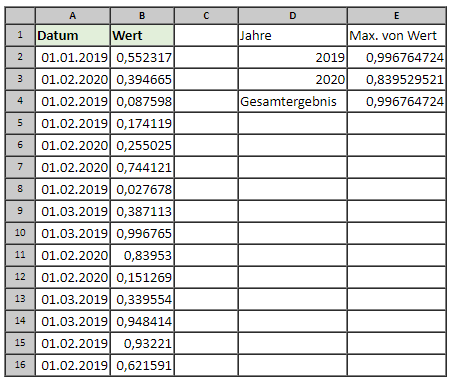This screenshot has width=452, height=383.
Task: Click the select-all corner box
Action: pyautogui.click(x=20, y=16)
